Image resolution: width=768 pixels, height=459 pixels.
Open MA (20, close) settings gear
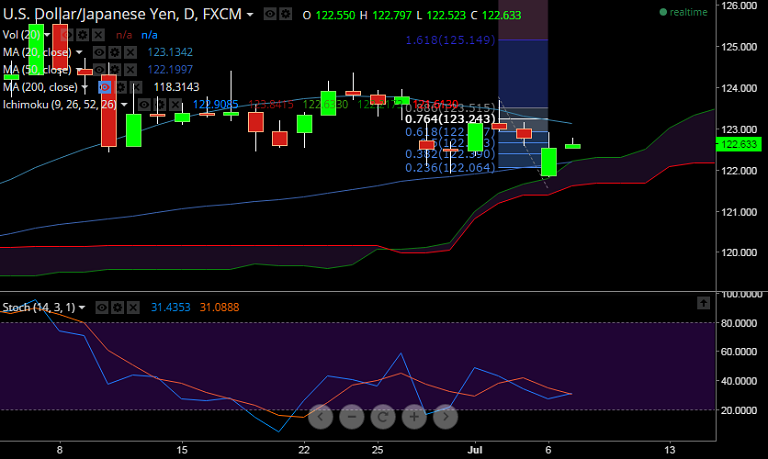pos(114,52)
